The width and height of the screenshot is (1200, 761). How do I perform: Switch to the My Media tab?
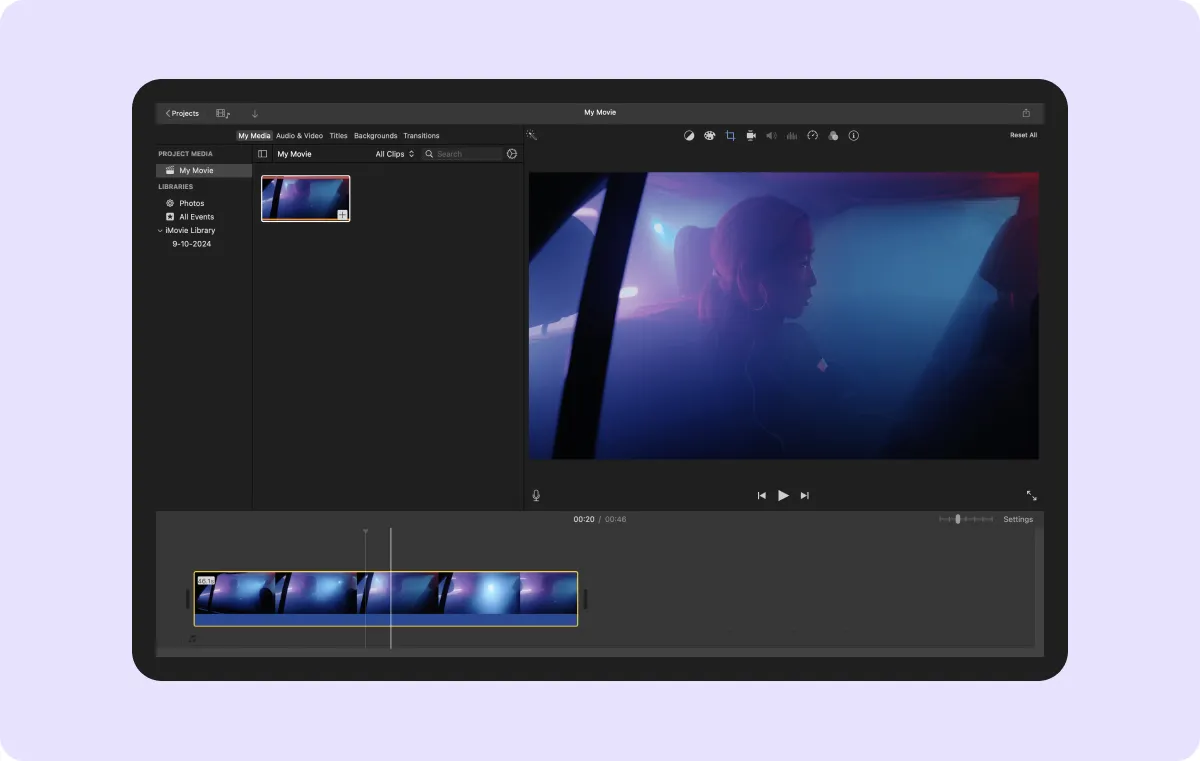254,135
